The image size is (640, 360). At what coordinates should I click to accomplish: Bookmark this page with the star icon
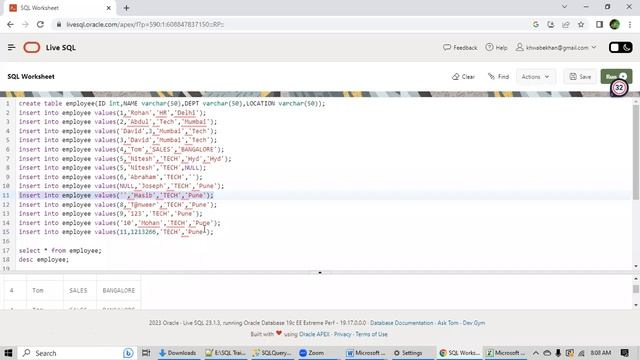tap(581, 24)
